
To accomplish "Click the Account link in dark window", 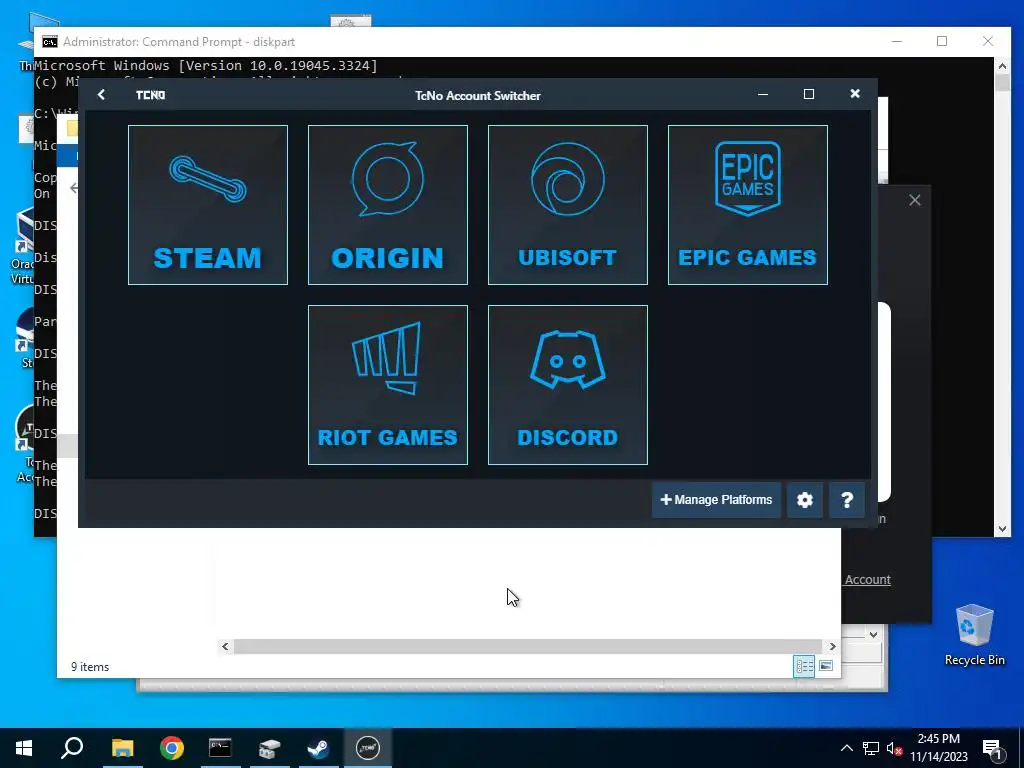I will [x=867, y=579].
